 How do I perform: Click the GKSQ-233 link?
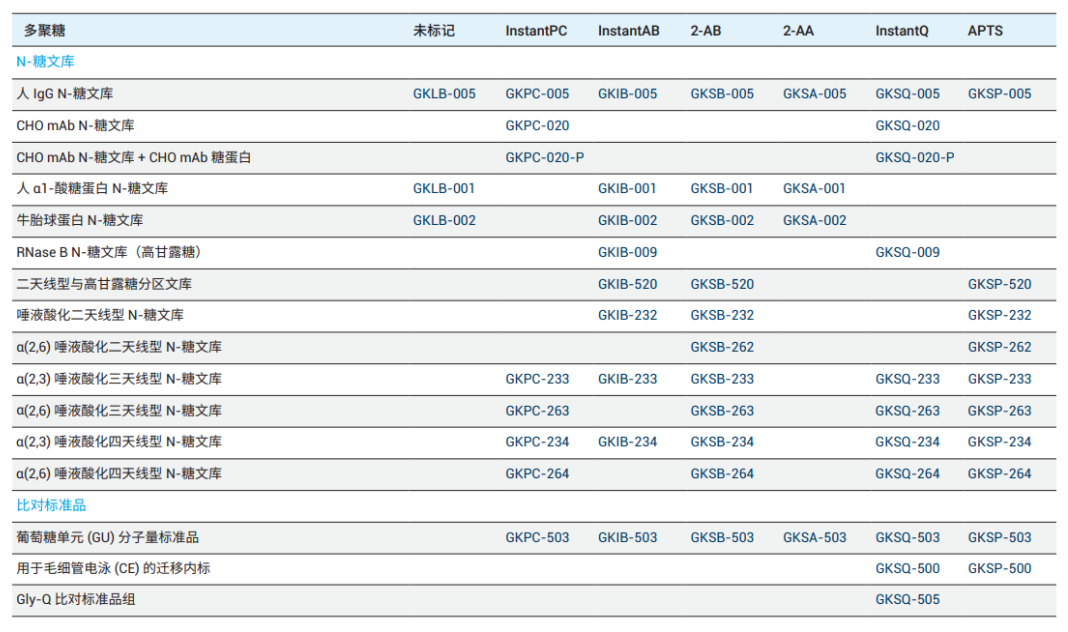907,379
